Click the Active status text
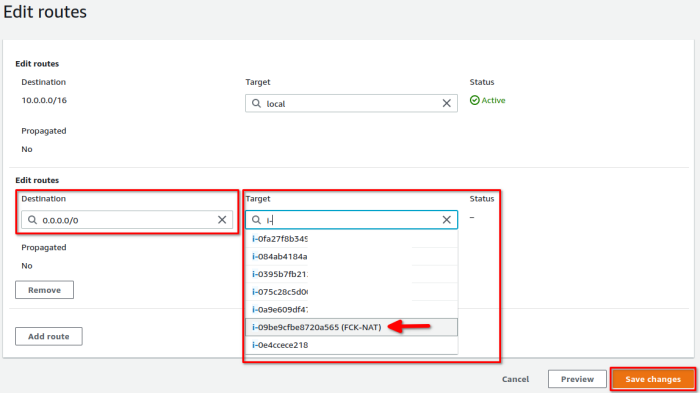This screenshot has width=700, height=393. (x=493, y=100)
